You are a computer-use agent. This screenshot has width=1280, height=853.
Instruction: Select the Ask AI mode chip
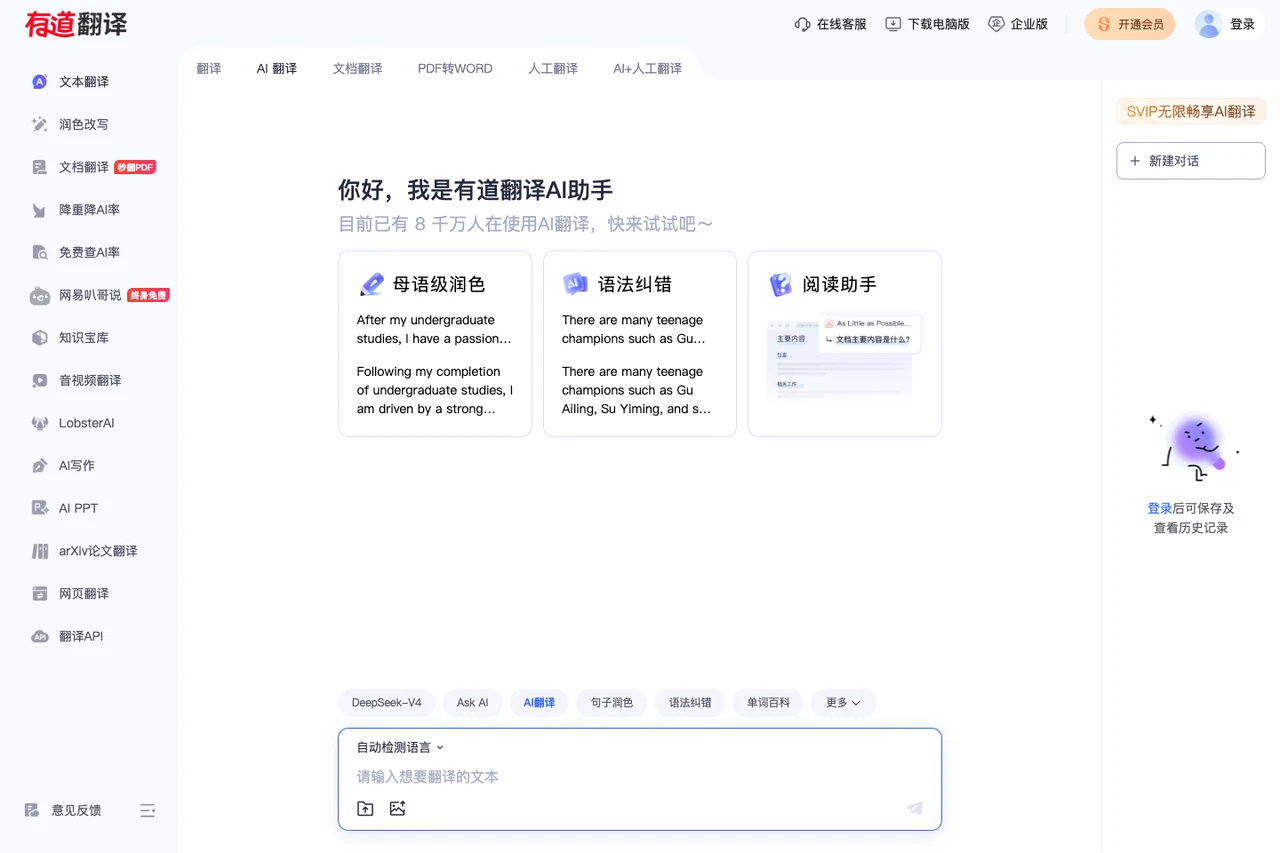[x=473, y=703]
